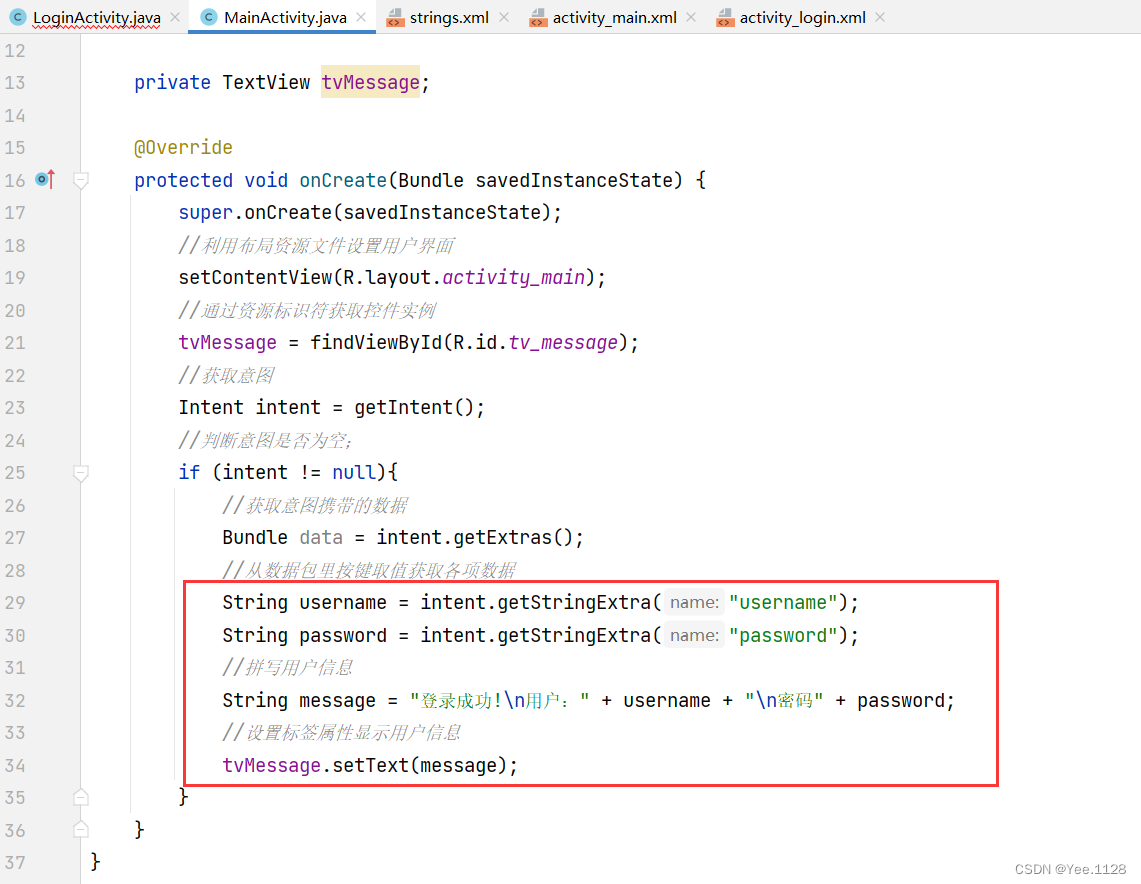Screen dimensions: 1141x884
Task: Click the override gutter icon on line 16
Action: pyautogui.click(x=45, y=179)
